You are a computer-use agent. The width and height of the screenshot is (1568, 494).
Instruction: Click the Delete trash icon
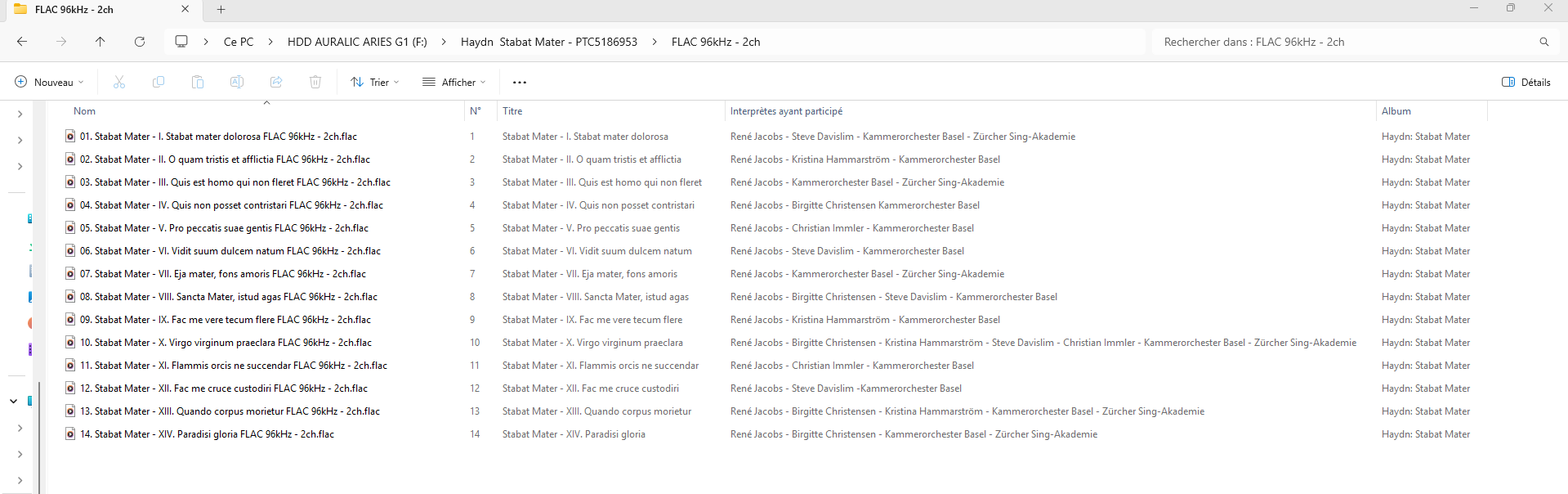315,82
